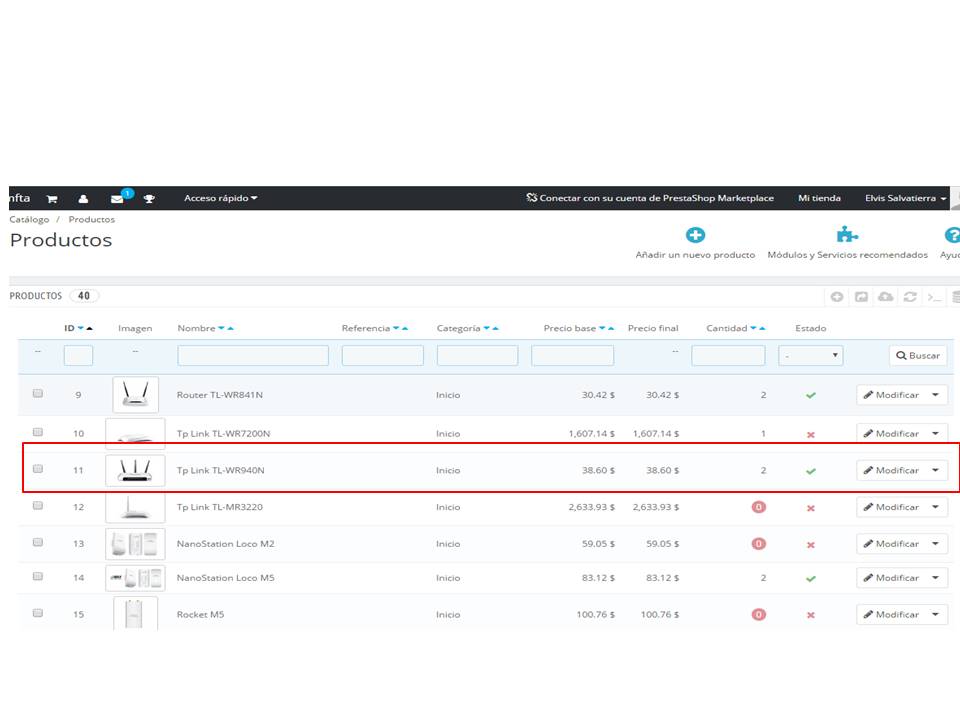The height and width of the screenshot is (720, 960).
Task: Open the Estado filter dropdown
Action: tap(811, 355)
